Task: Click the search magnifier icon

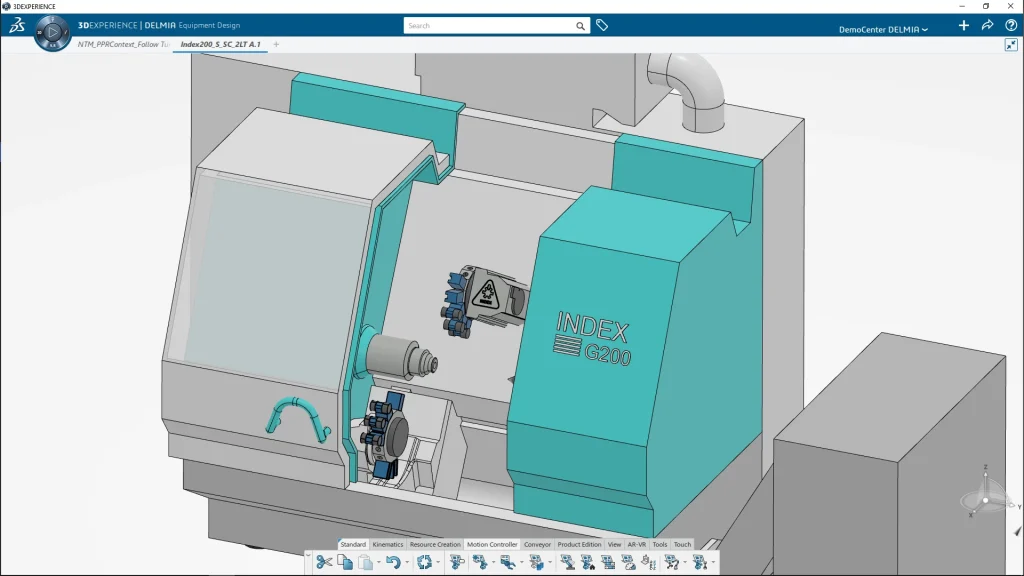Action: pyautogui.click(x=581, y=26)
